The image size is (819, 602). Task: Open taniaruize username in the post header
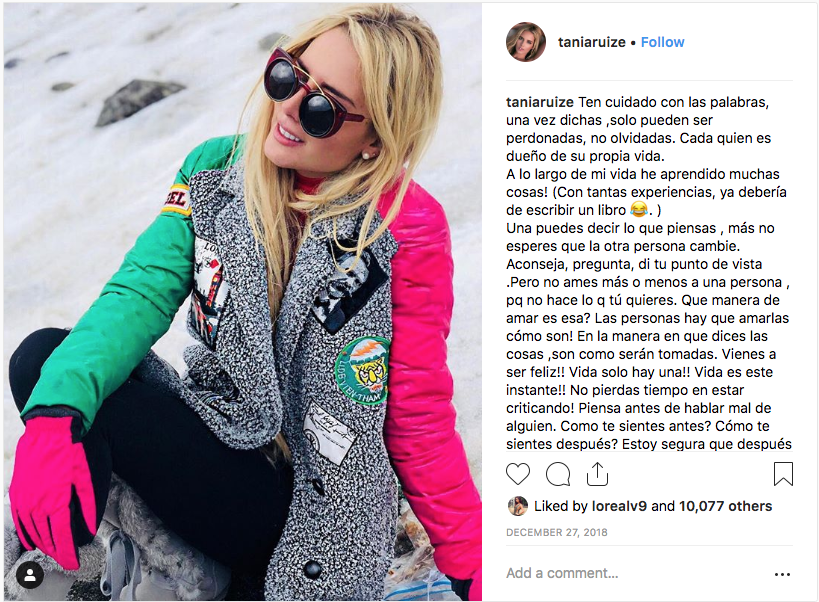[x=592, y=42]
